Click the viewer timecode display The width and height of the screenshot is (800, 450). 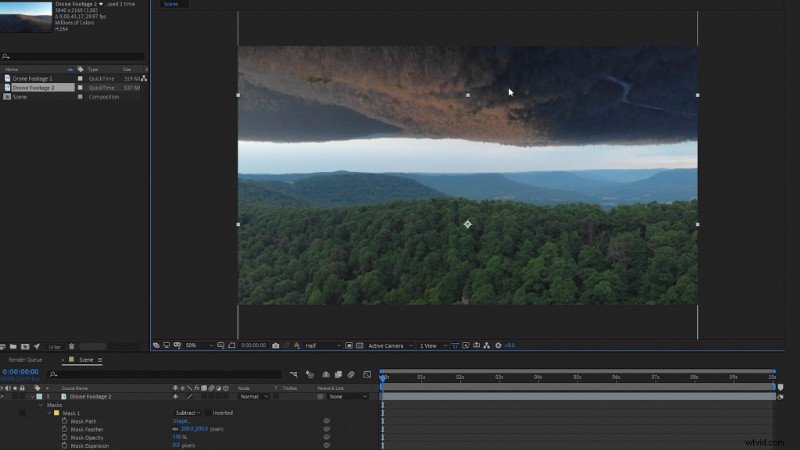click(253, 345)
